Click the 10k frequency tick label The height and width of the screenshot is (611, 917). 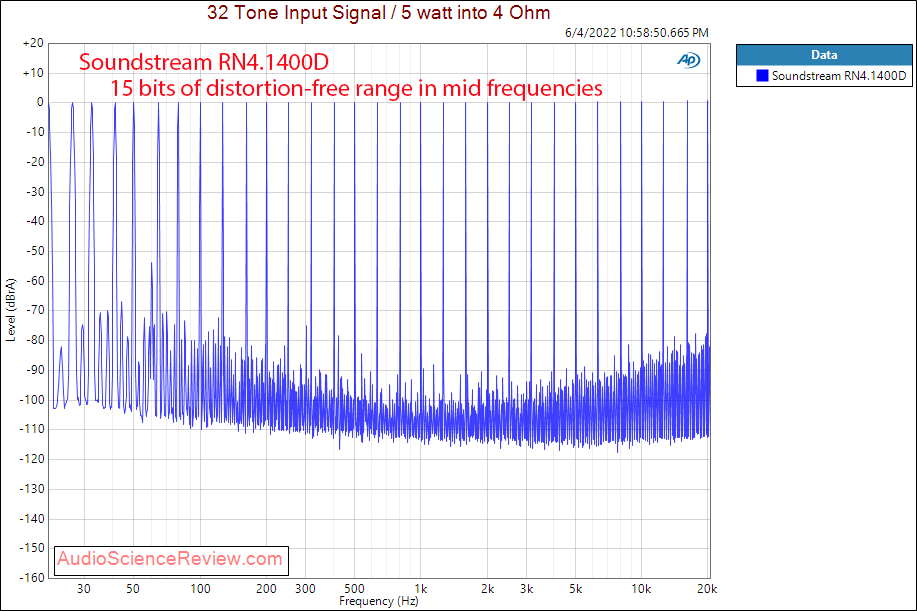tap(641, 589)
